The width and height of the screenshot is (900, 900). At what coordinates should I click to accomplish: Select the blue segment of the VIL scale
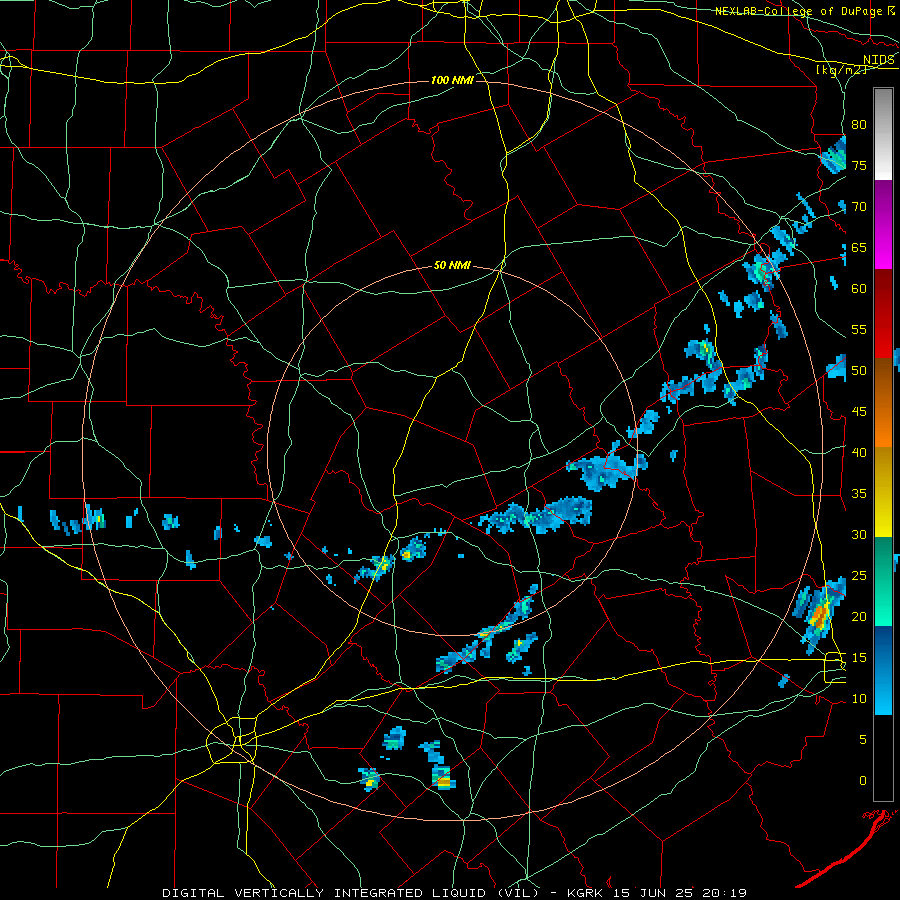(x=883, y=670)
